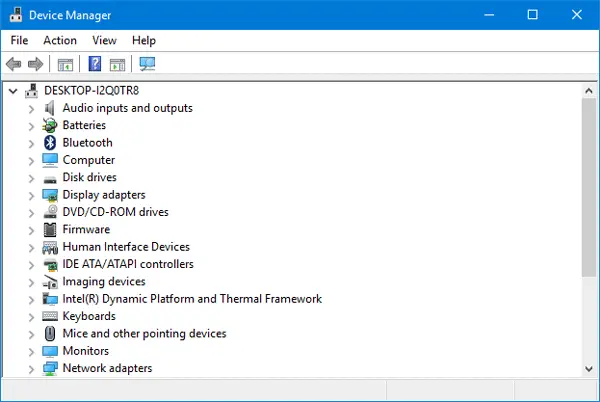Click the Help question mark toolbar icon
The image size is (600, 402).
click(95, 64)
